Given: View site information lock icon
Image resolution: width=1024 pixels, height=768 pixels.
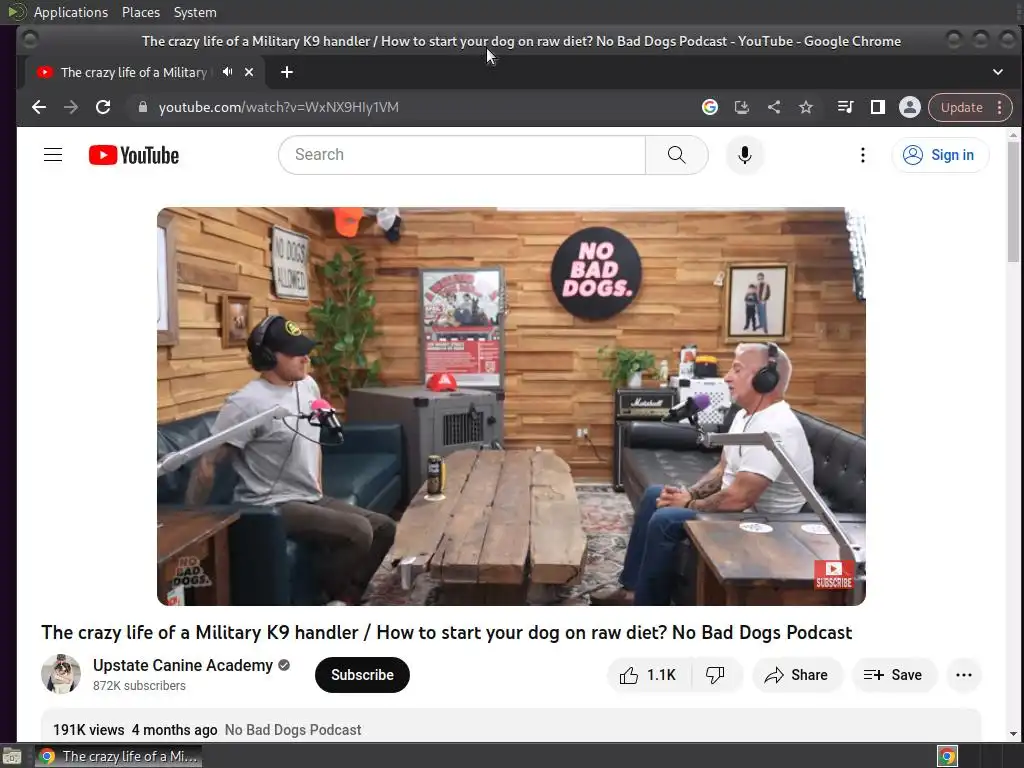Looking at the screenshot, I should coord(142,107).
